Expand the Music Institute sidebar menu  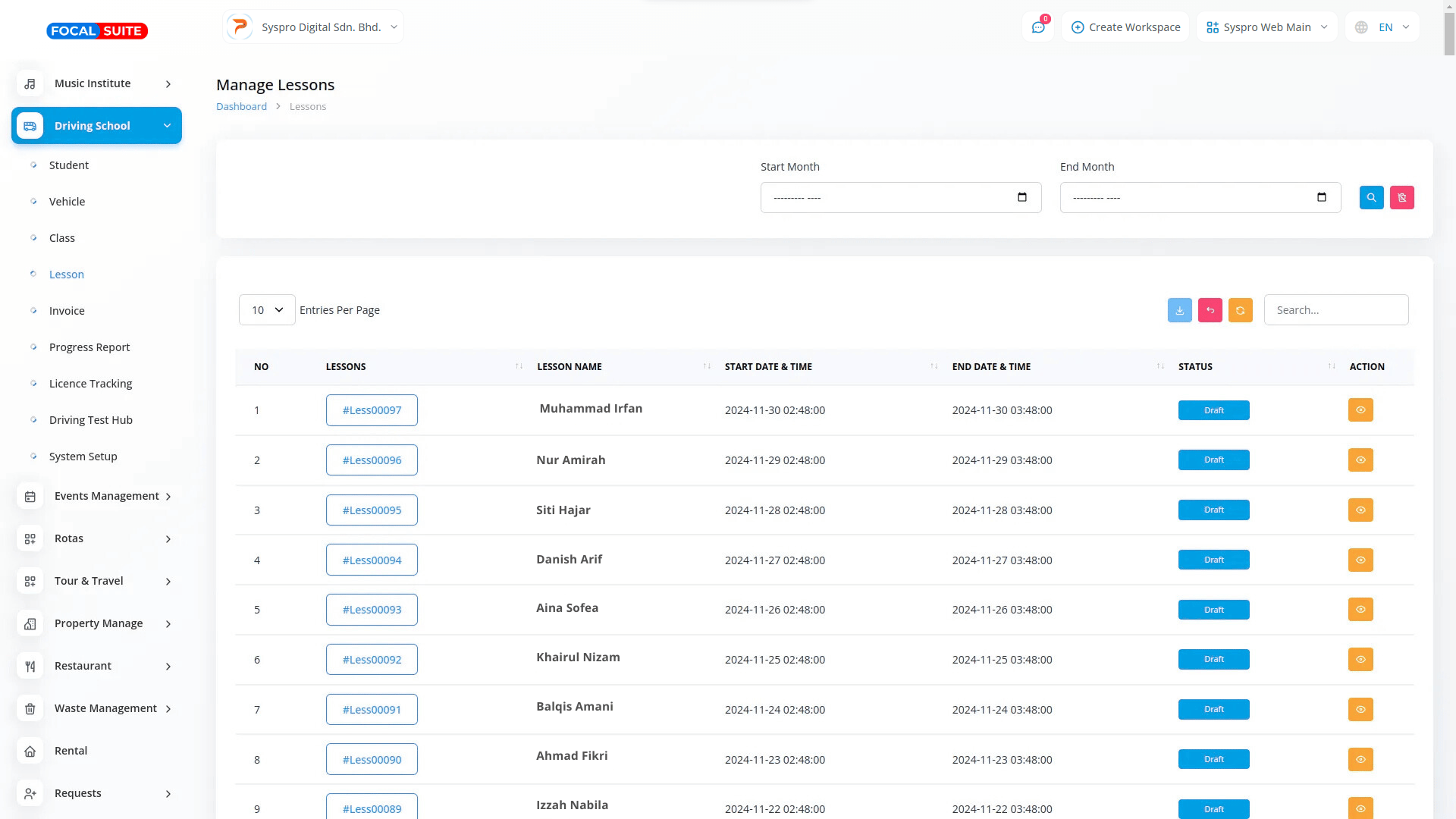point(96,83)
